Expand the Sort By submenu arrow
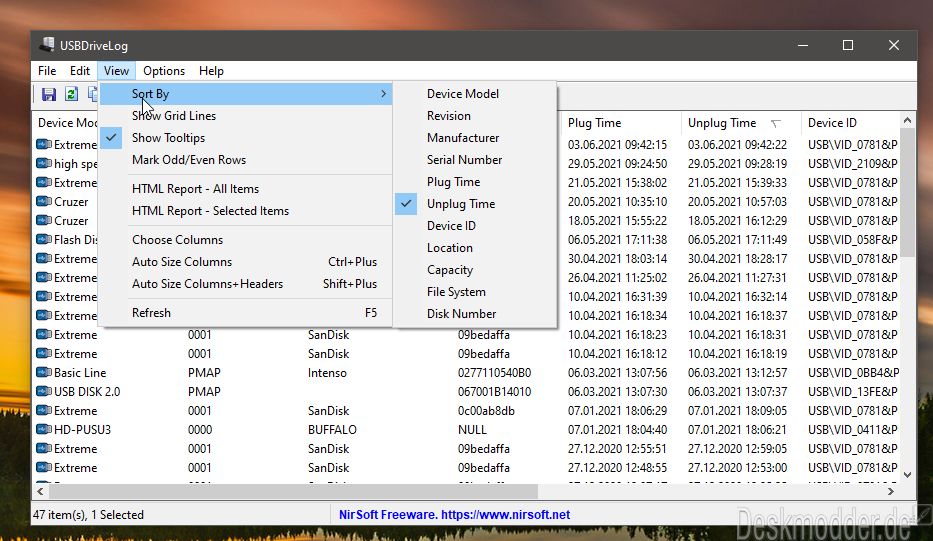 [383, 94]
